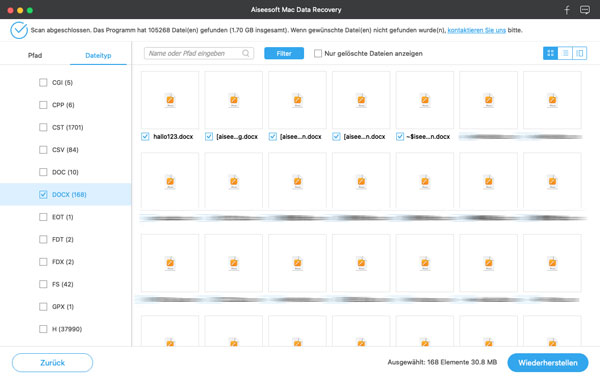Image resolution: width=600 pixels, height=380 pixels.
Task: Select the Dateityp tab
Action: [x=98, y=55]
